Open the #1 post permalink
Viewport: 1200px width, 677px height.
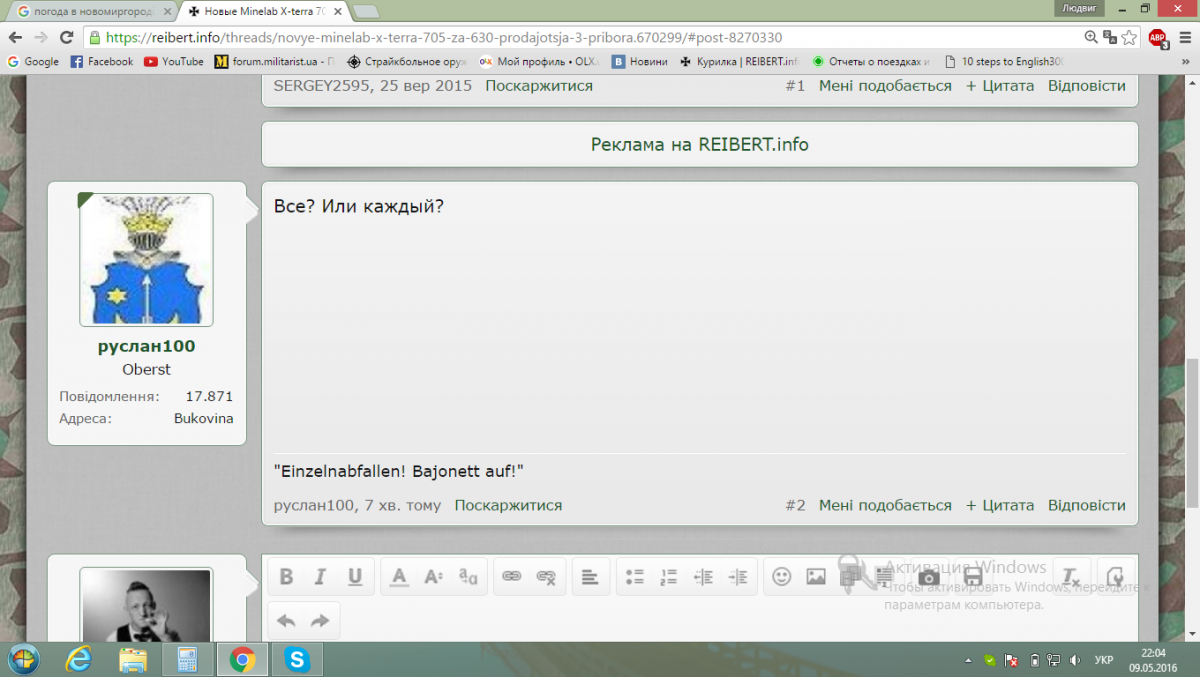click(x=795, y=85)
